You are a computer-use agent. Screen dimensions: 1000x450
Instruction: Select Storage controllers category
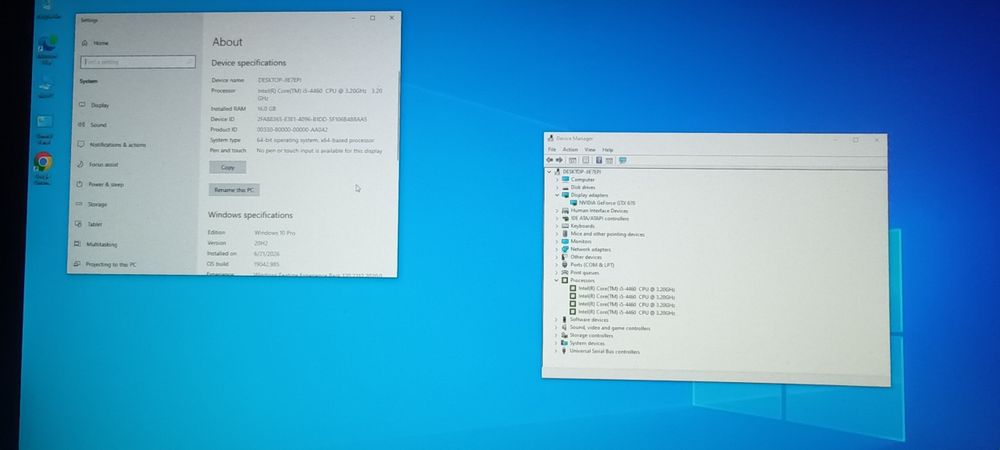[x=587, y=335]
